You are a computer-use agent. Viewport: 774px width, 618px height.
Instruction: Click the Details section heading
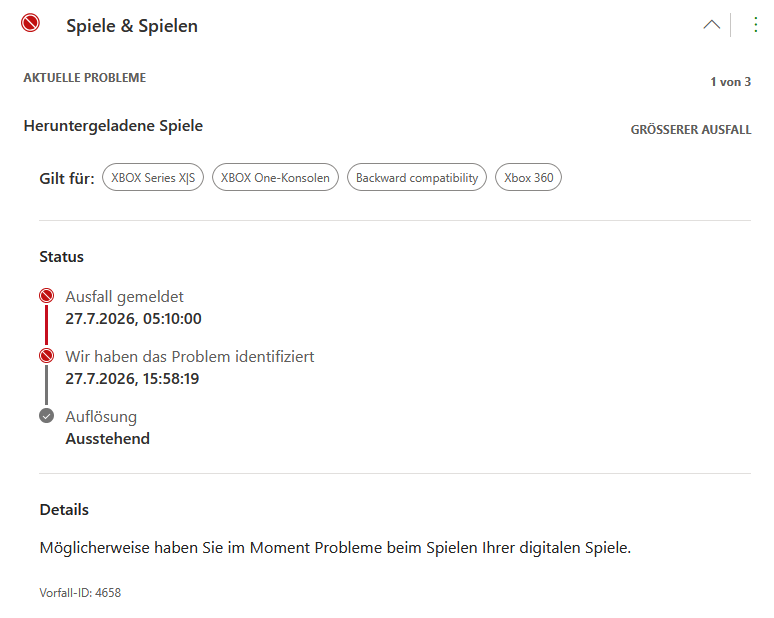point(64,509)
